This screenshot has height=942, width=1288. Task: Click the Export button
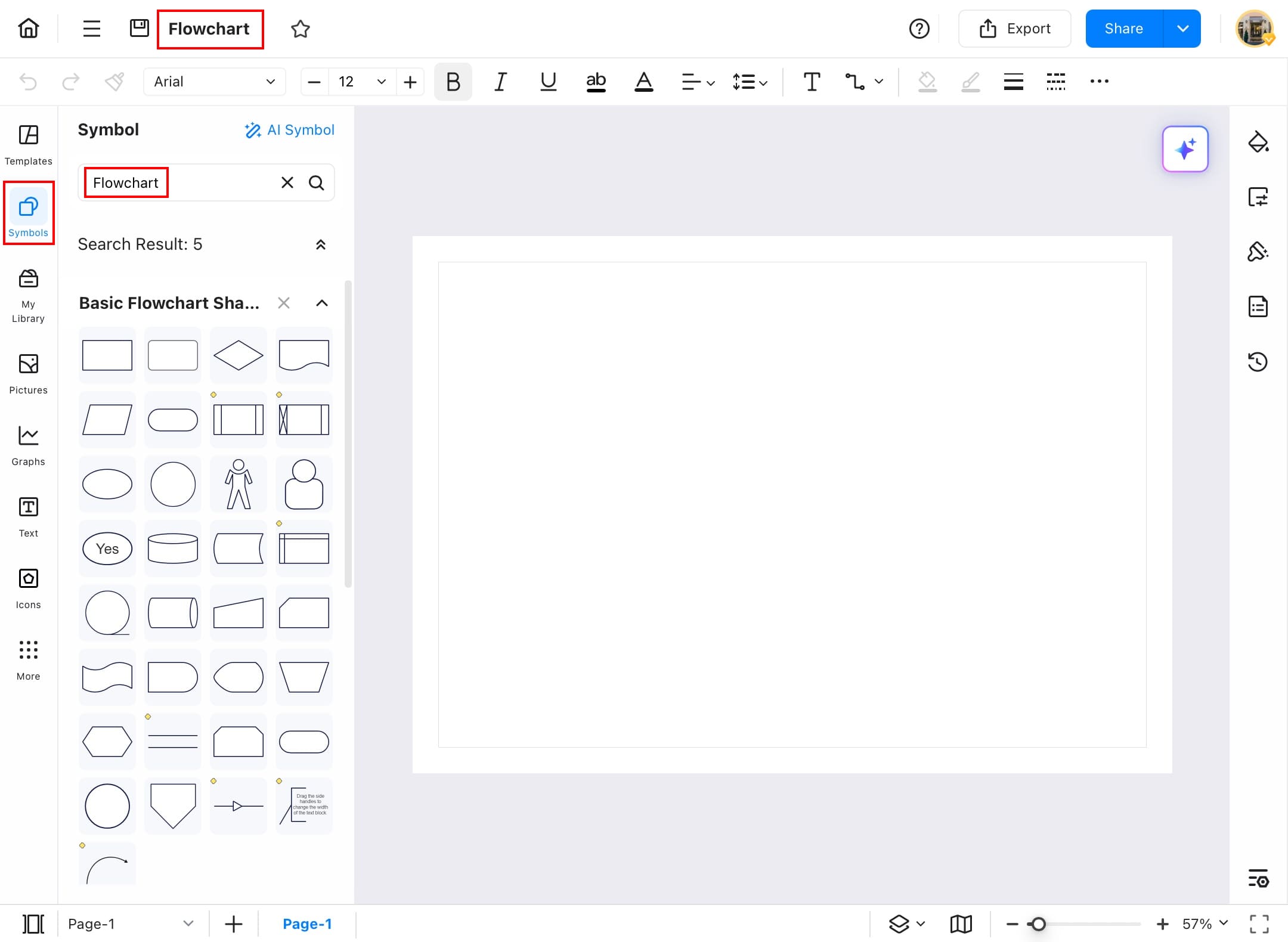click(x=1014, y=29)
